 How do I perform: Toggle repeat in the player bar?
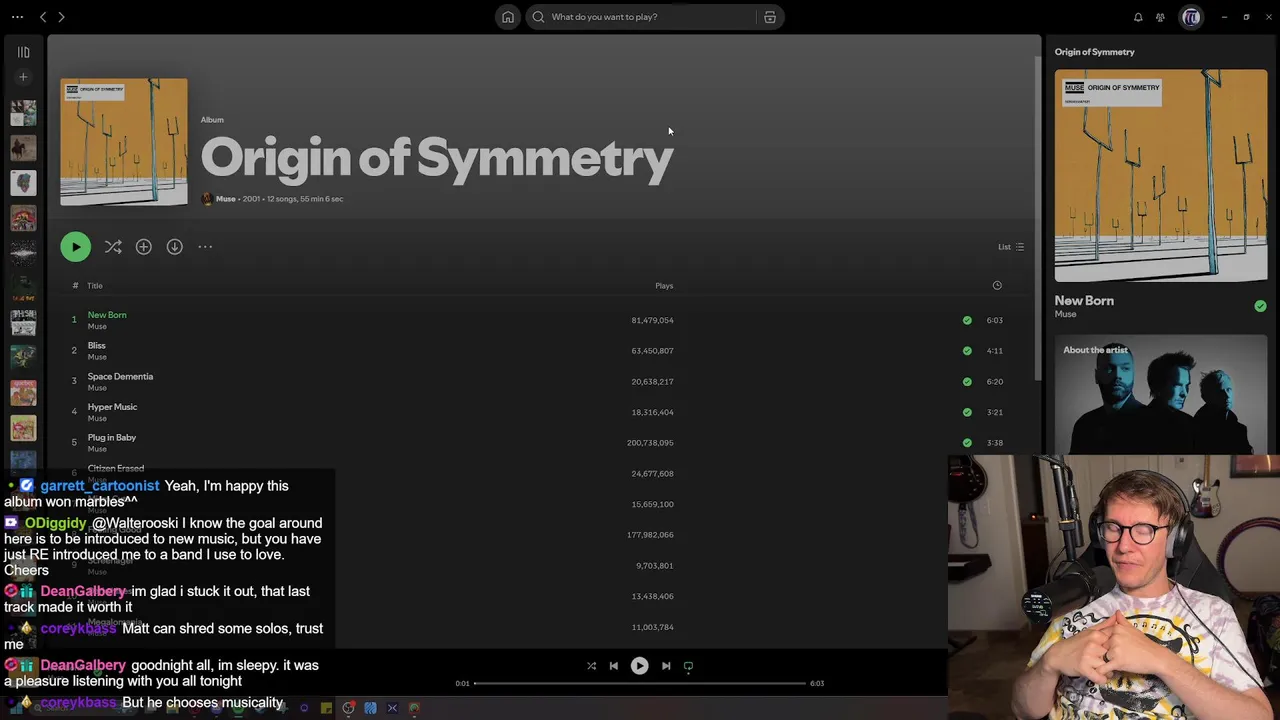click(688, 666)
